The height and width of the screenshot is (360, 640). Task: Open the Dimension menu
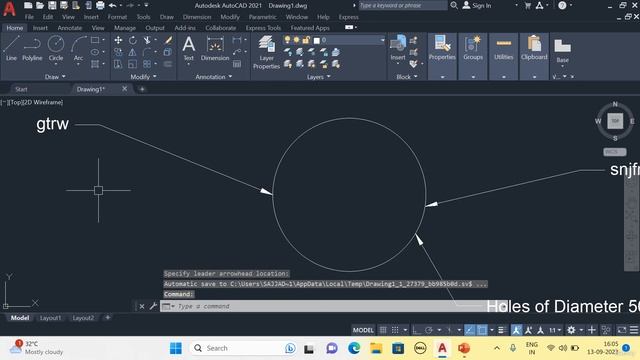point(197,17)
